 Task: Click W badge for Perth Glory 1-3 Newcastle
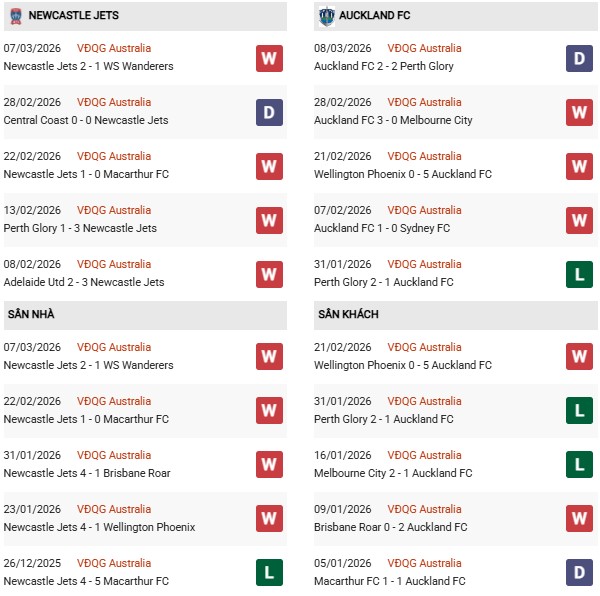[269, 220]
